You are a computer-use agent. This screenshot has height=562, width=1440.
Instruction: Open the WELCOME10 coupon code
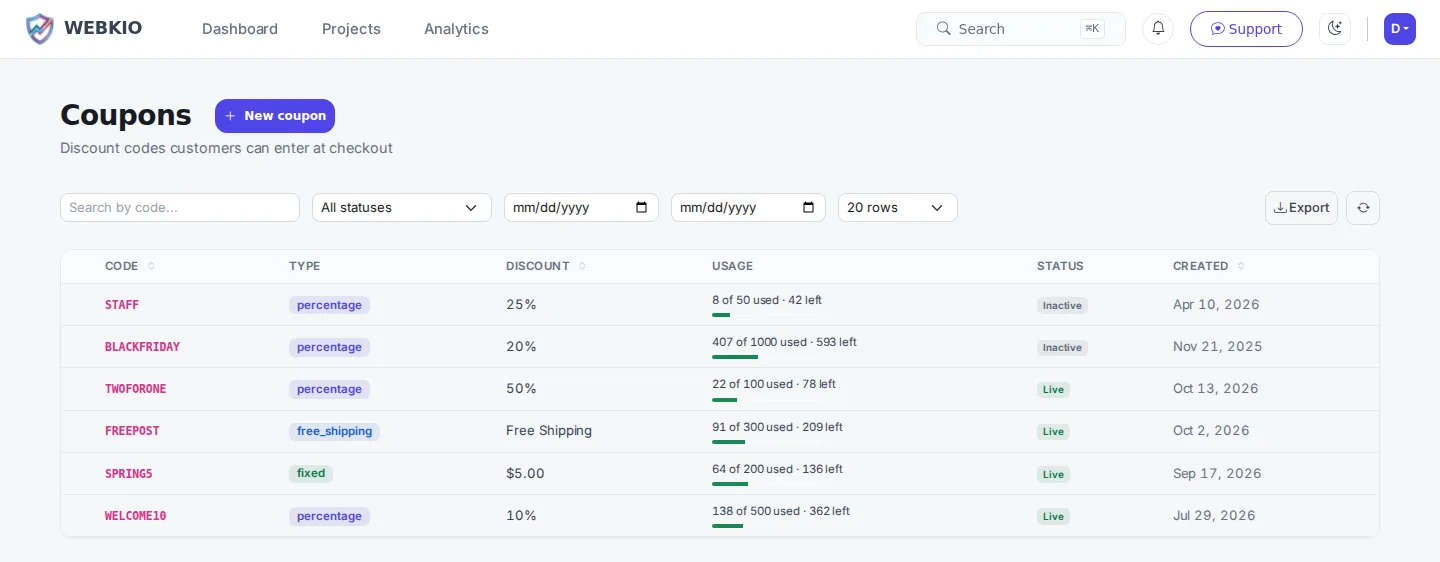136,516
